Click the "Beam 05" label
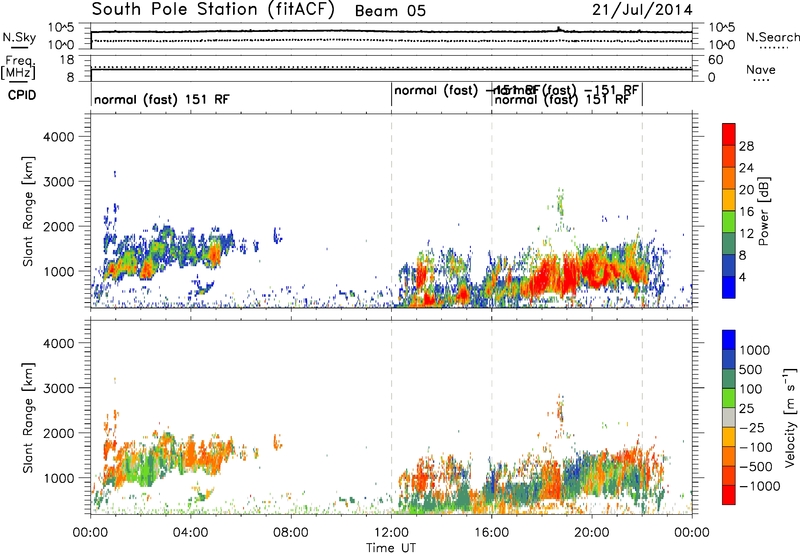 pyautogui.click(x=390, y=11)
